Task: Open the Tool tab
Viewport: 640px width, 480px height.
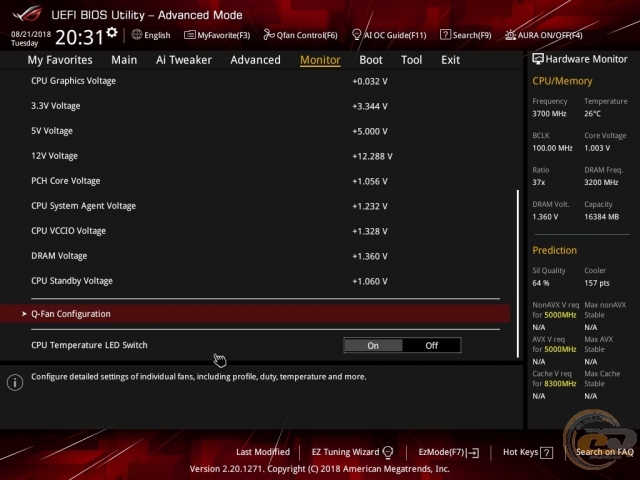Action: [411, 60]
